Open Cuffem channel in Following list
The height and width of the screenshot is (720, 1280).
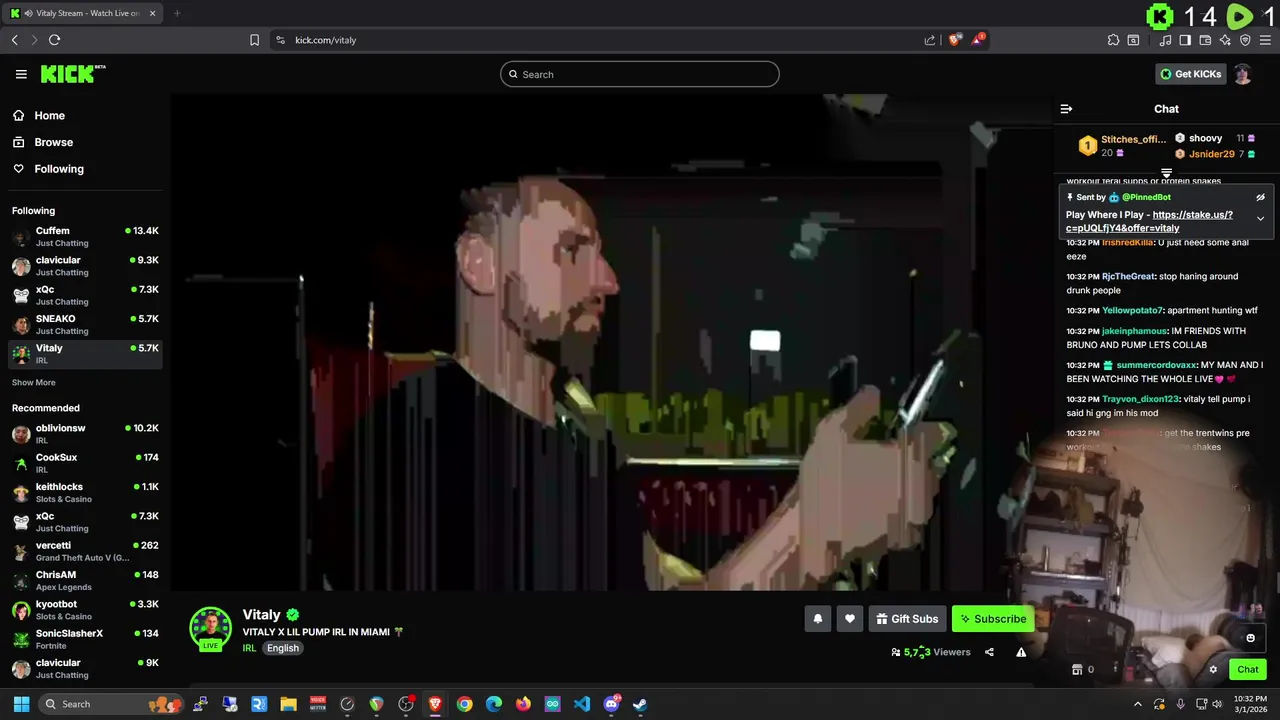(85, 237)
